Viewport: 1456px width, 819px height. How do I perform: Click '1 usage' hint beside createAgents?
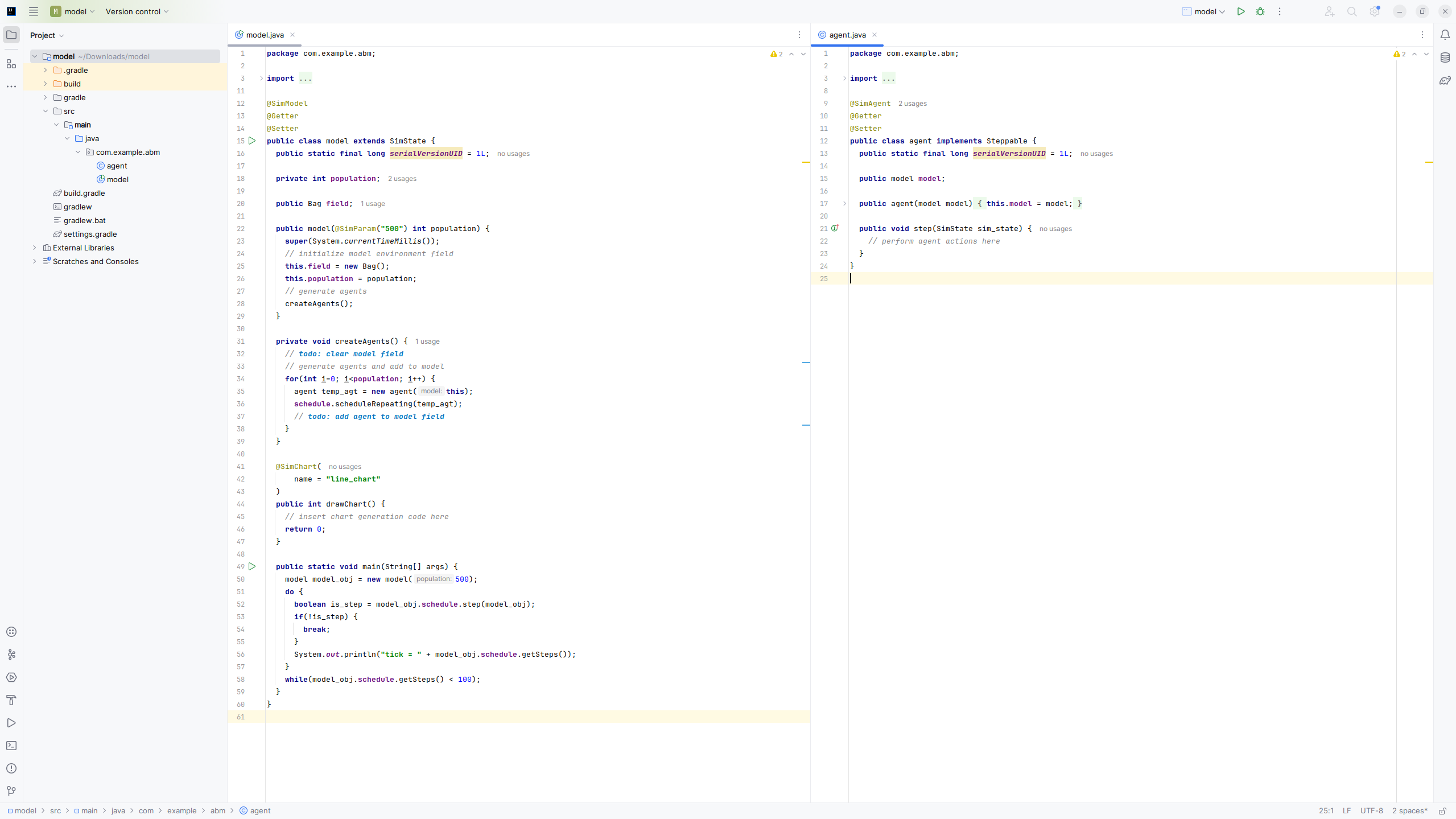427,341
